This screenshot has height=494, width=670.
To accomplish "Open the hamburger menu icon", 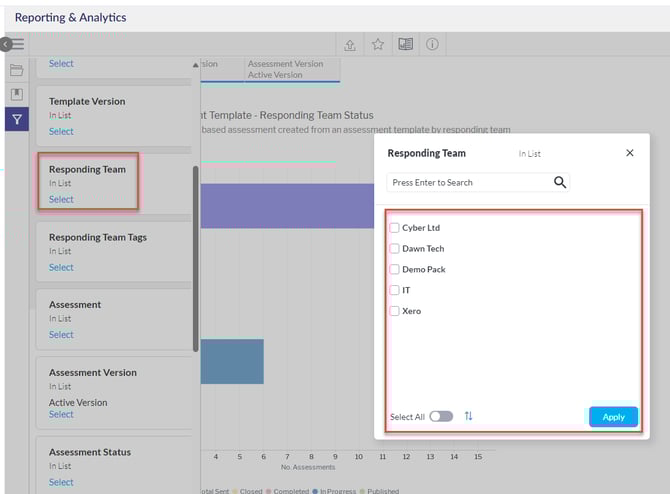I will tap(17, 45).
